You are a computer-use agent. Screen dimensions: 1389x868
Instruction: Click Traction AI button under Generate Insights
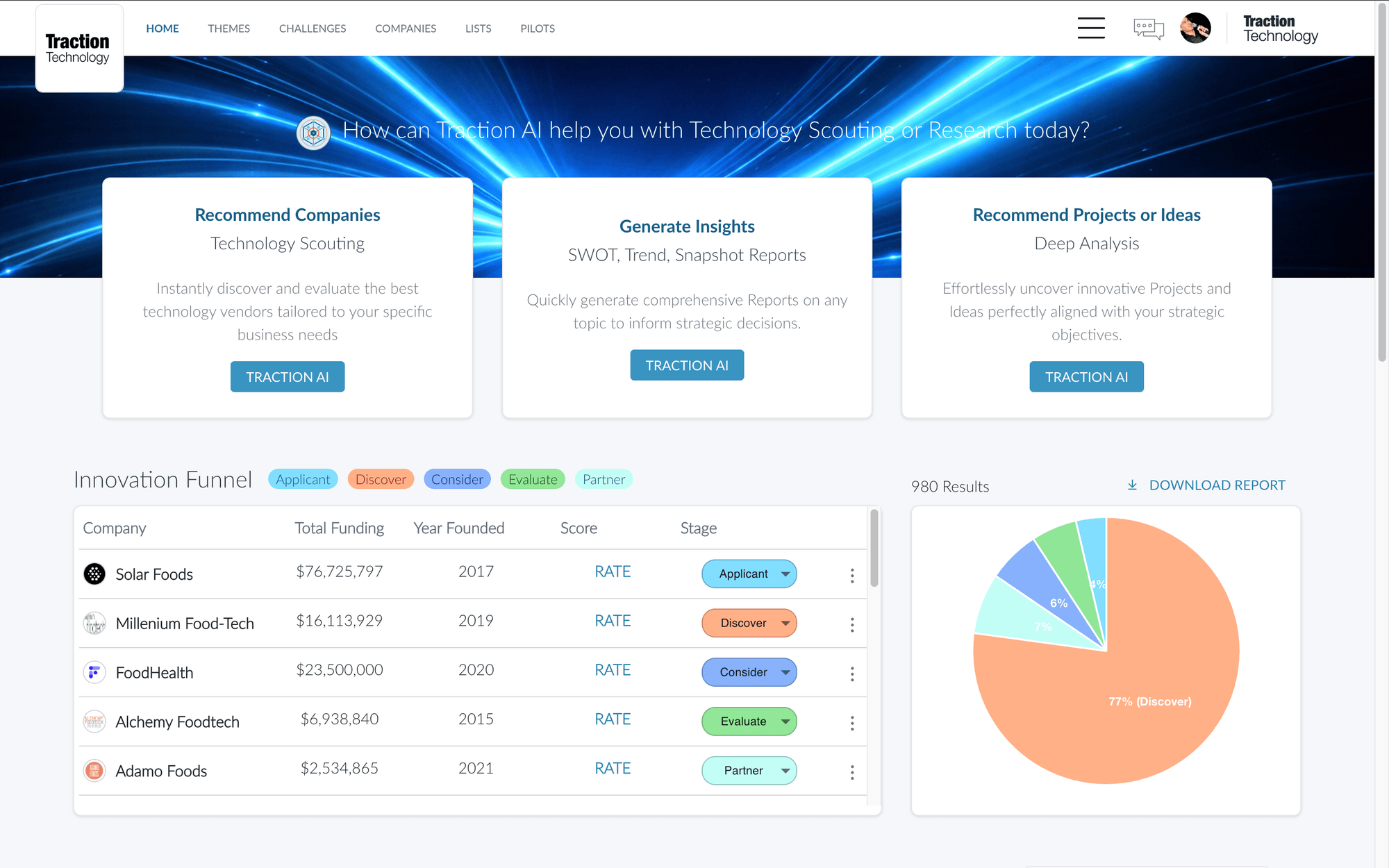click(x=687, y=365)
